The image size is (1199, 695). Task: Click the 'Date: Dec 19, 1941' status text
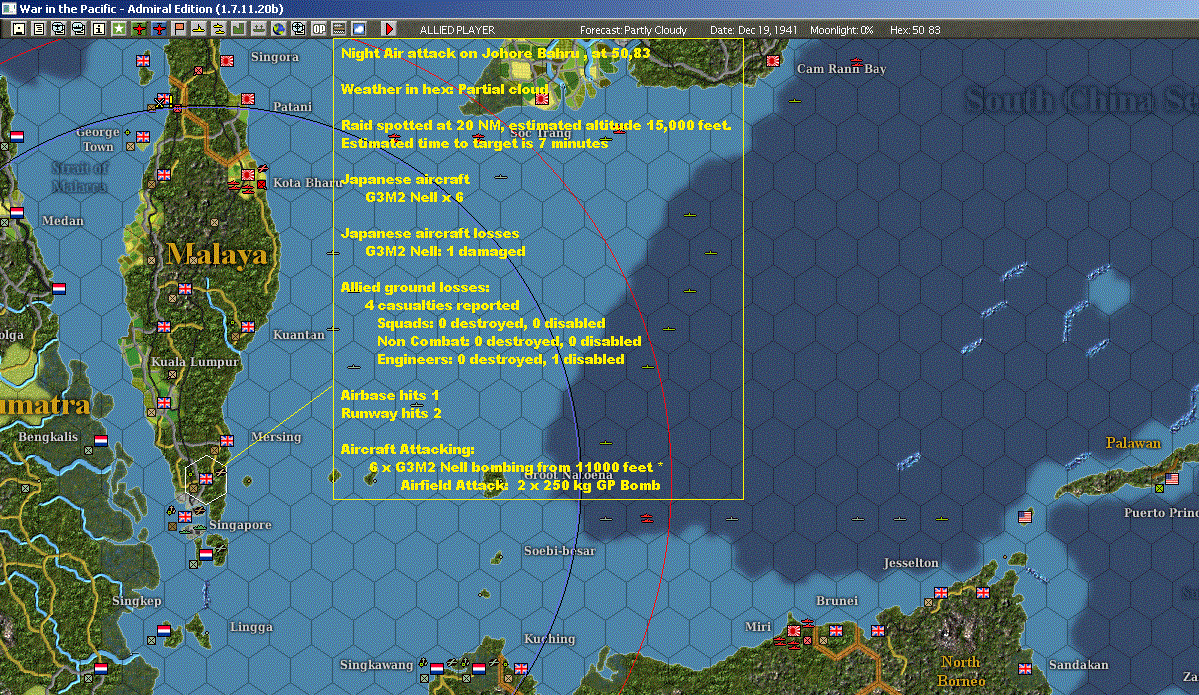753,30
